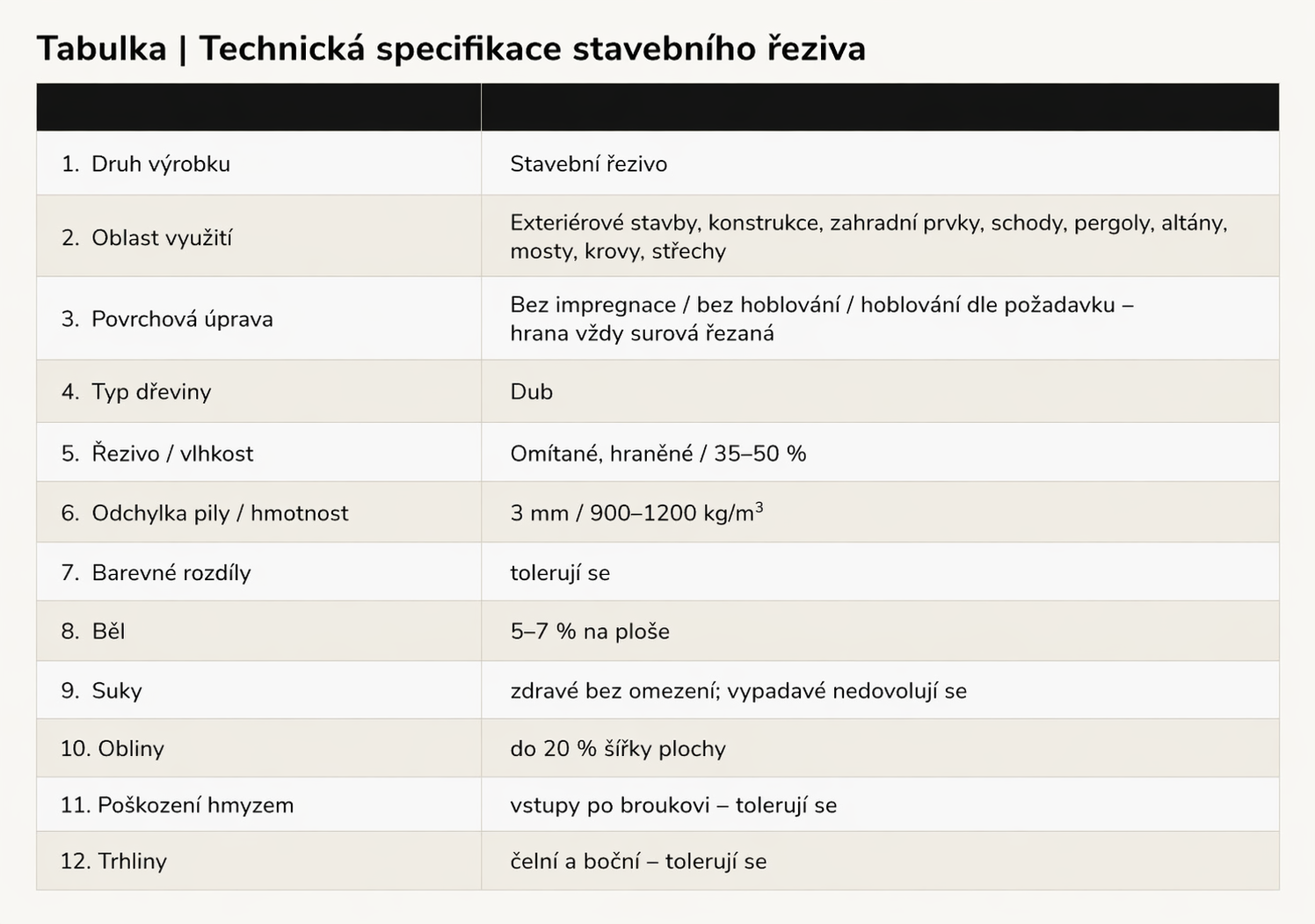Viewport: 1315px width, 924px height.
Task: Click the "Stavební řezivo" value cell
Action: click(588, 164)
